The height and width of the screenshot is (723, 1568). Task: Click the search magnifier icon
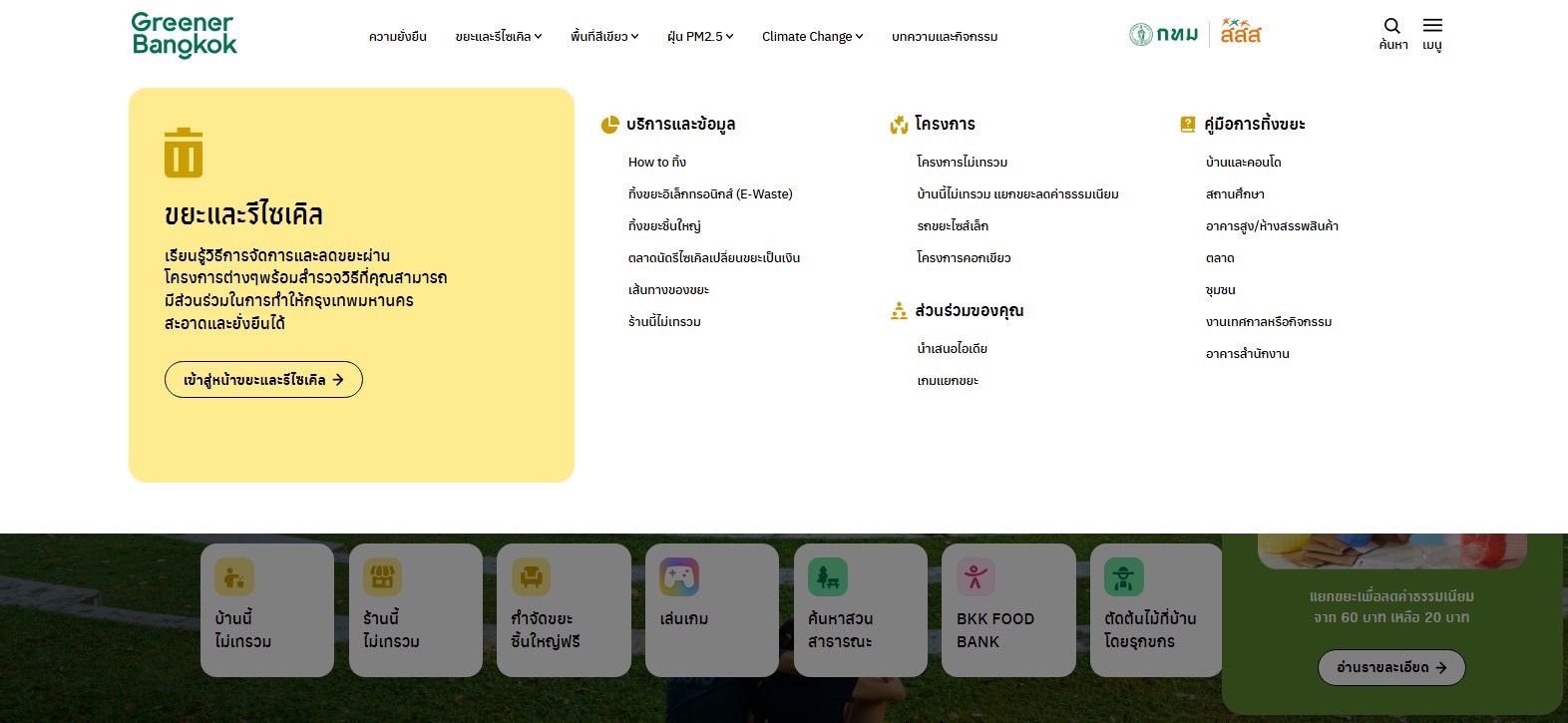[1391, 27]
